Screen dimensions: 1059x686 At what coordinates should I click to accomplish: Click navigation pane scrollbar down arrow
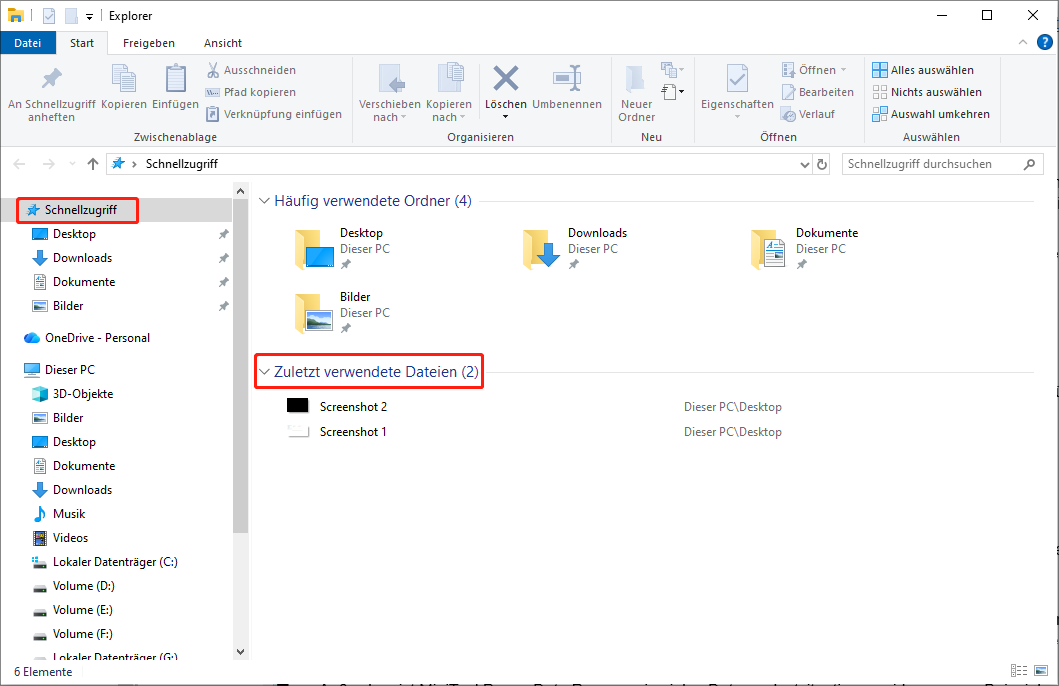(x=240, y=652)
